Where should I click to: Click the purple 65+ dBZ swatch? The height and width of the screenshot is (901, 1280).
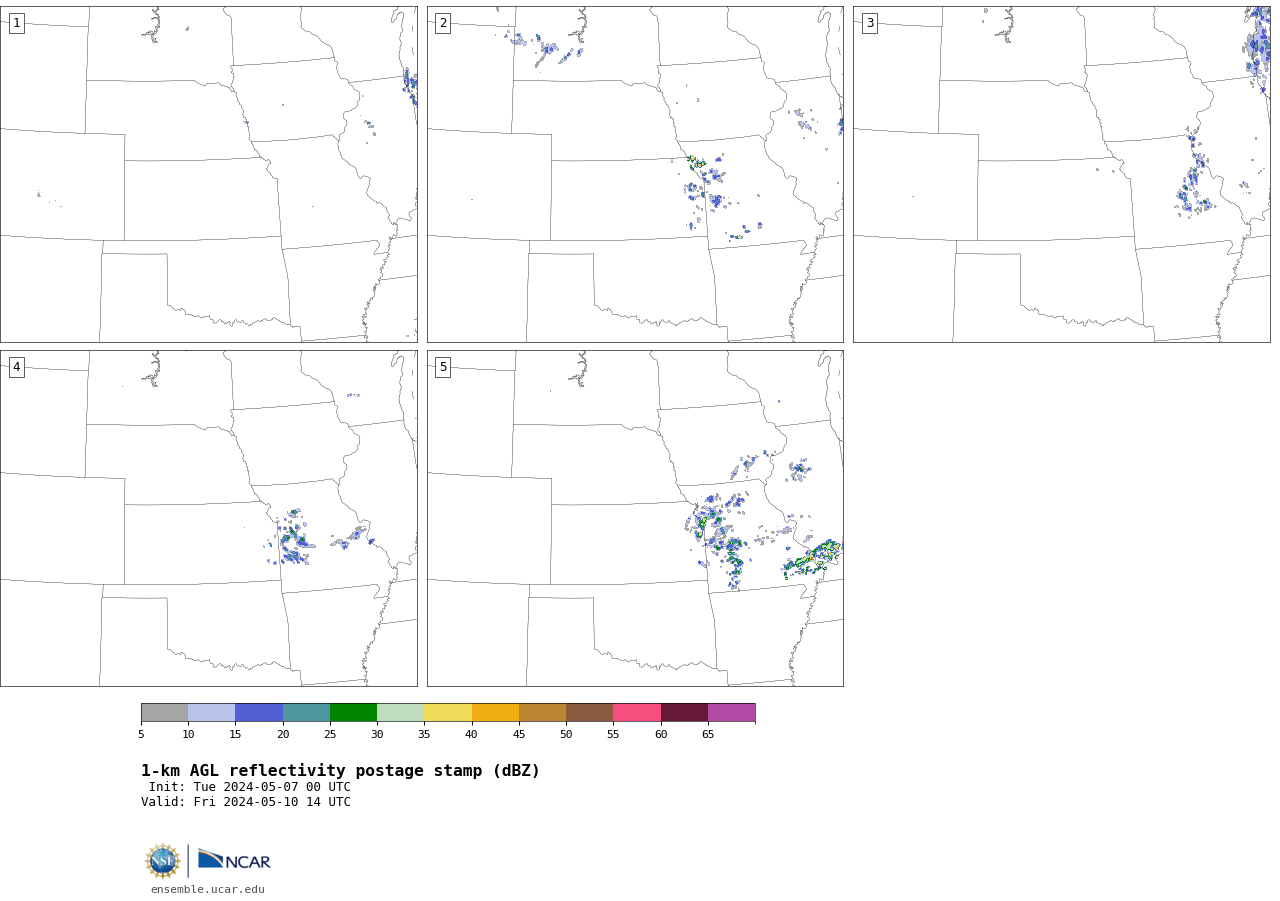click(x=732, y=712)
